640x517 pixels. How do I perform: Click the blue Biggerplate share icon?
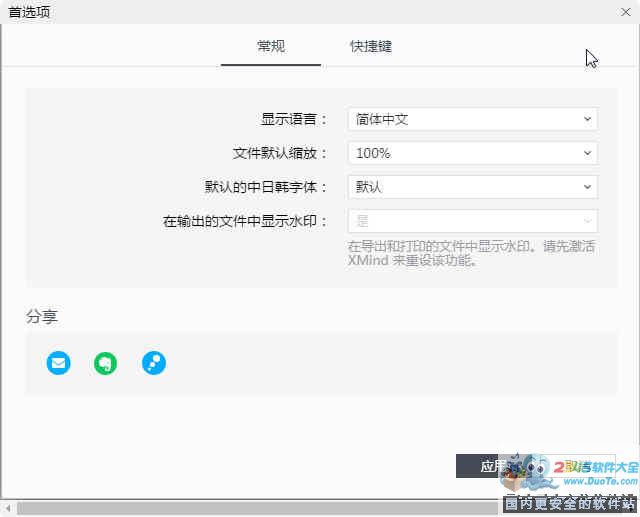(x=153, y=363)
